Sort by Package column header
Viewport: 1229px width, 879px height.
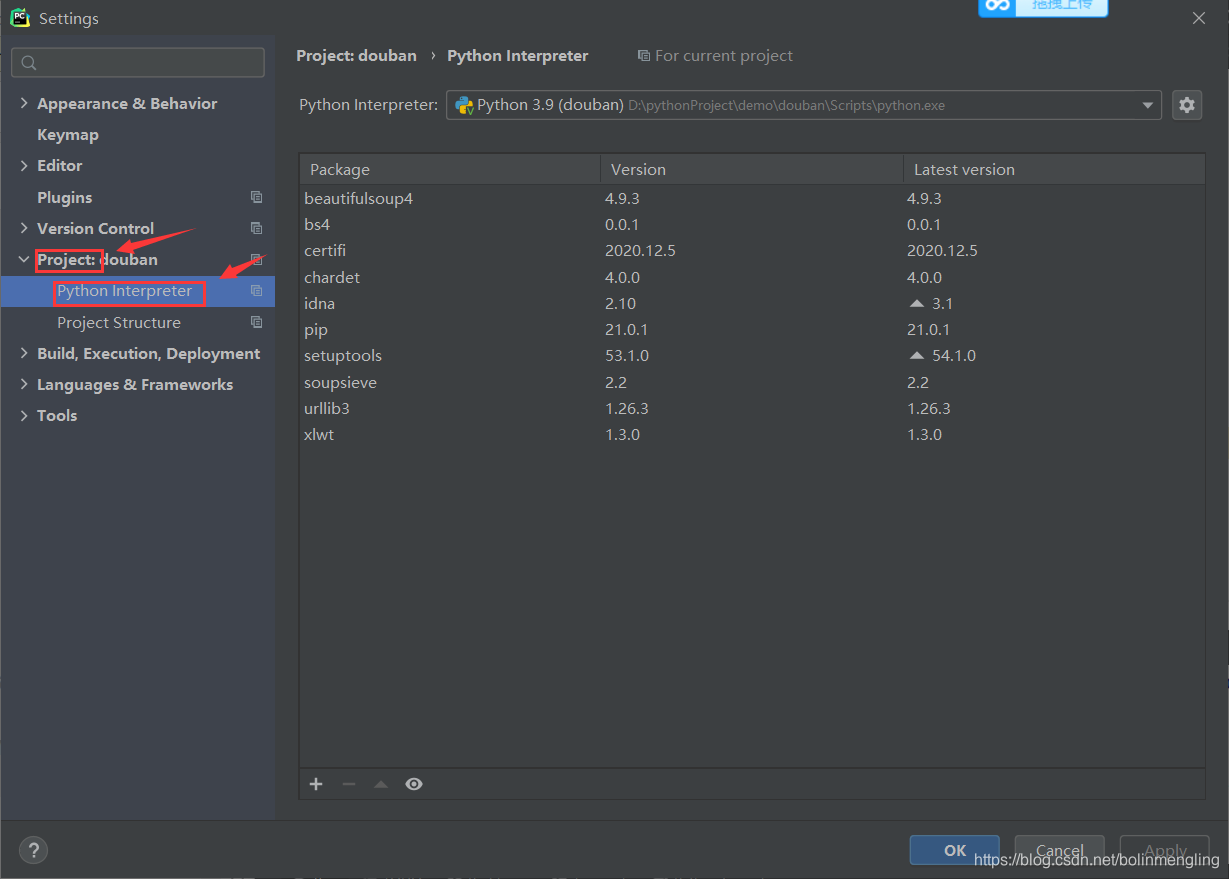[450, 169]
